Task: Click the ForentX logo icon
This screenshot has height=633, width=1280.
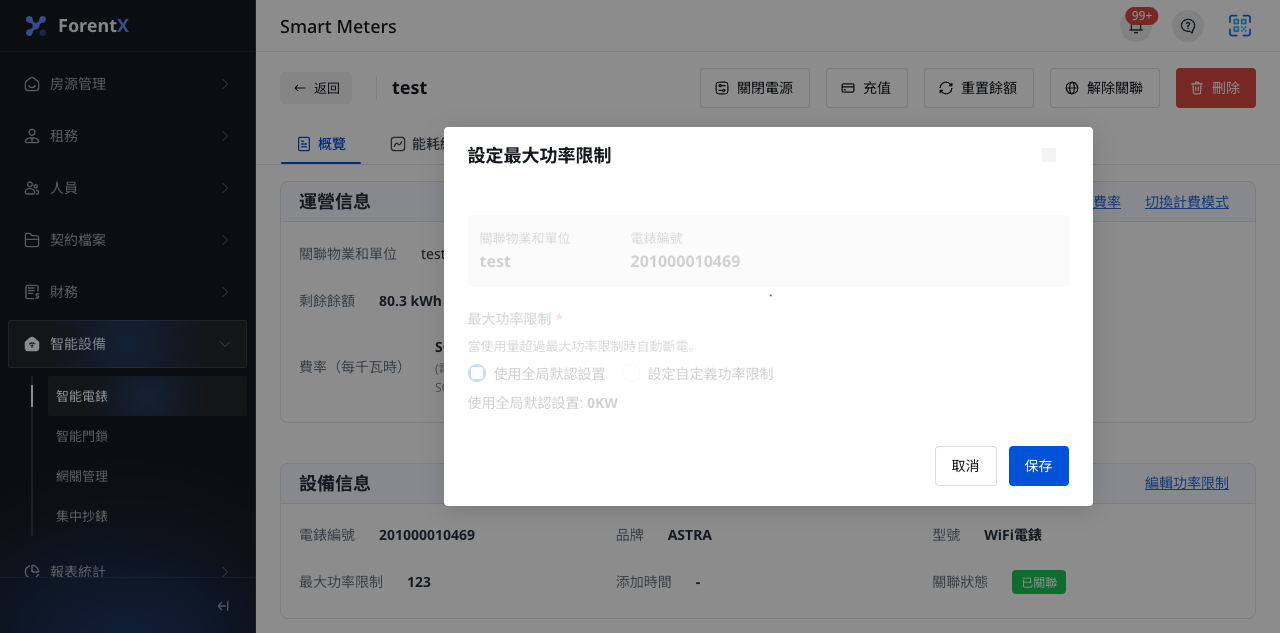Action: coord(36,26)
